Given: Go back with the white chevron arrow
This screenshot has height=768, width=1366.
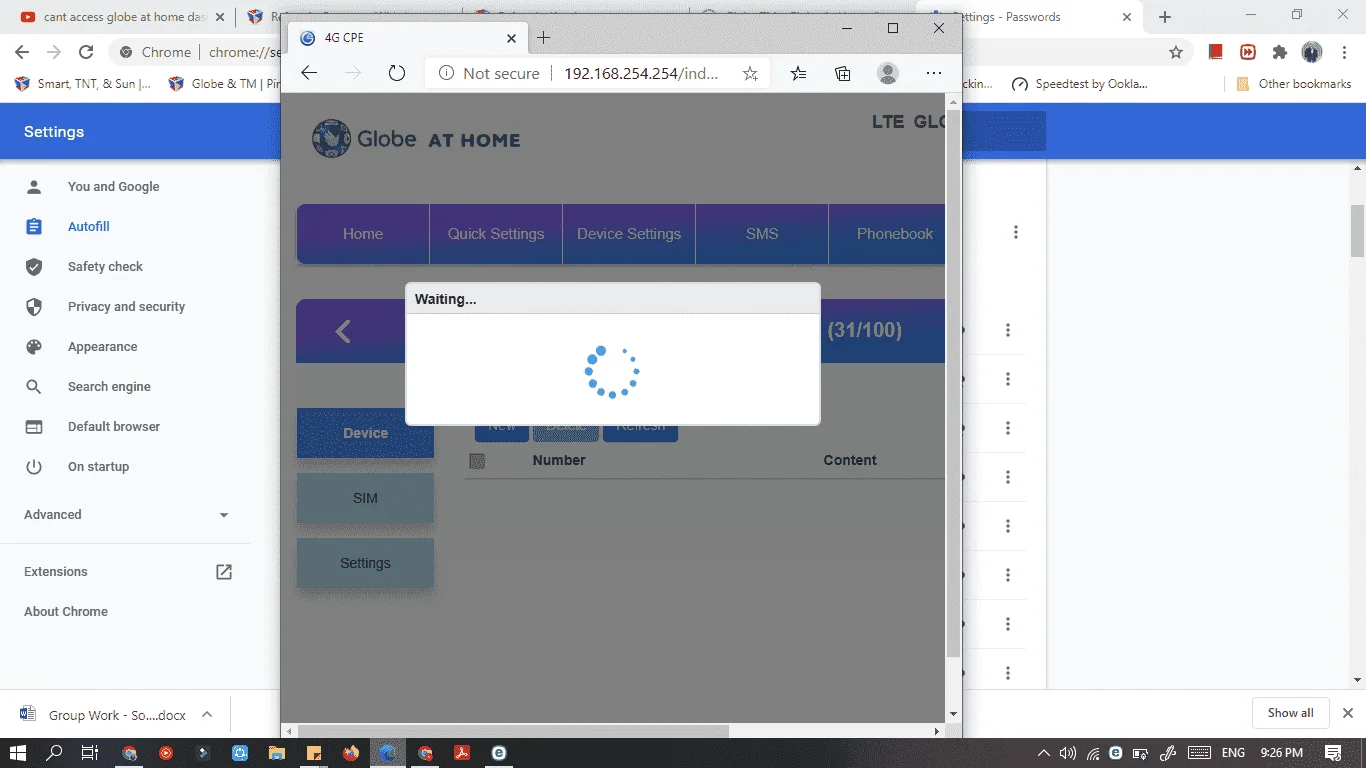Looking at the screenshot, I should pyautogui.click(x=343, y=331).
